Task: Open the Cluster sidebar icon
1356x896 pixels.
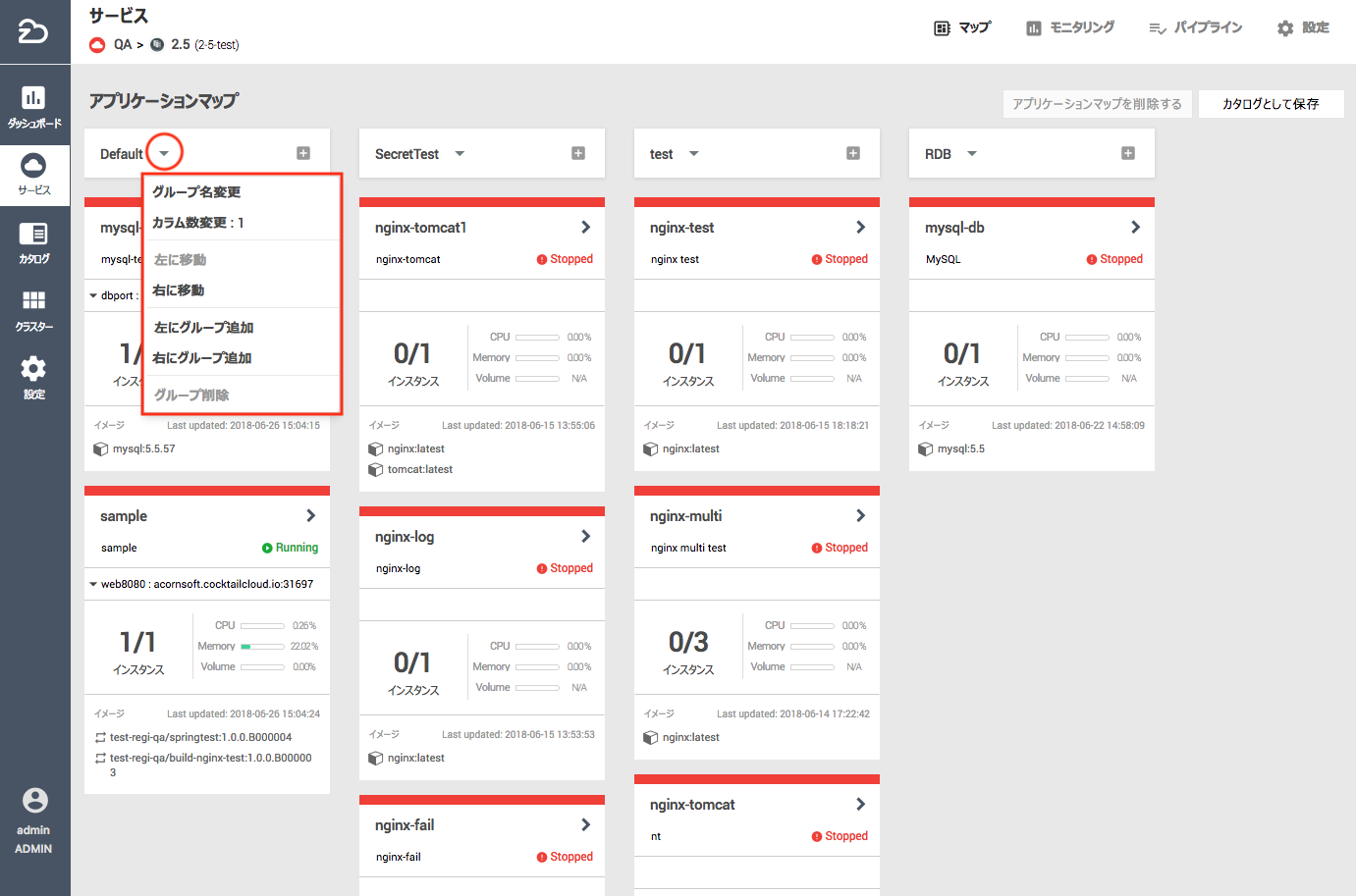Action: (x=34, y=310)
